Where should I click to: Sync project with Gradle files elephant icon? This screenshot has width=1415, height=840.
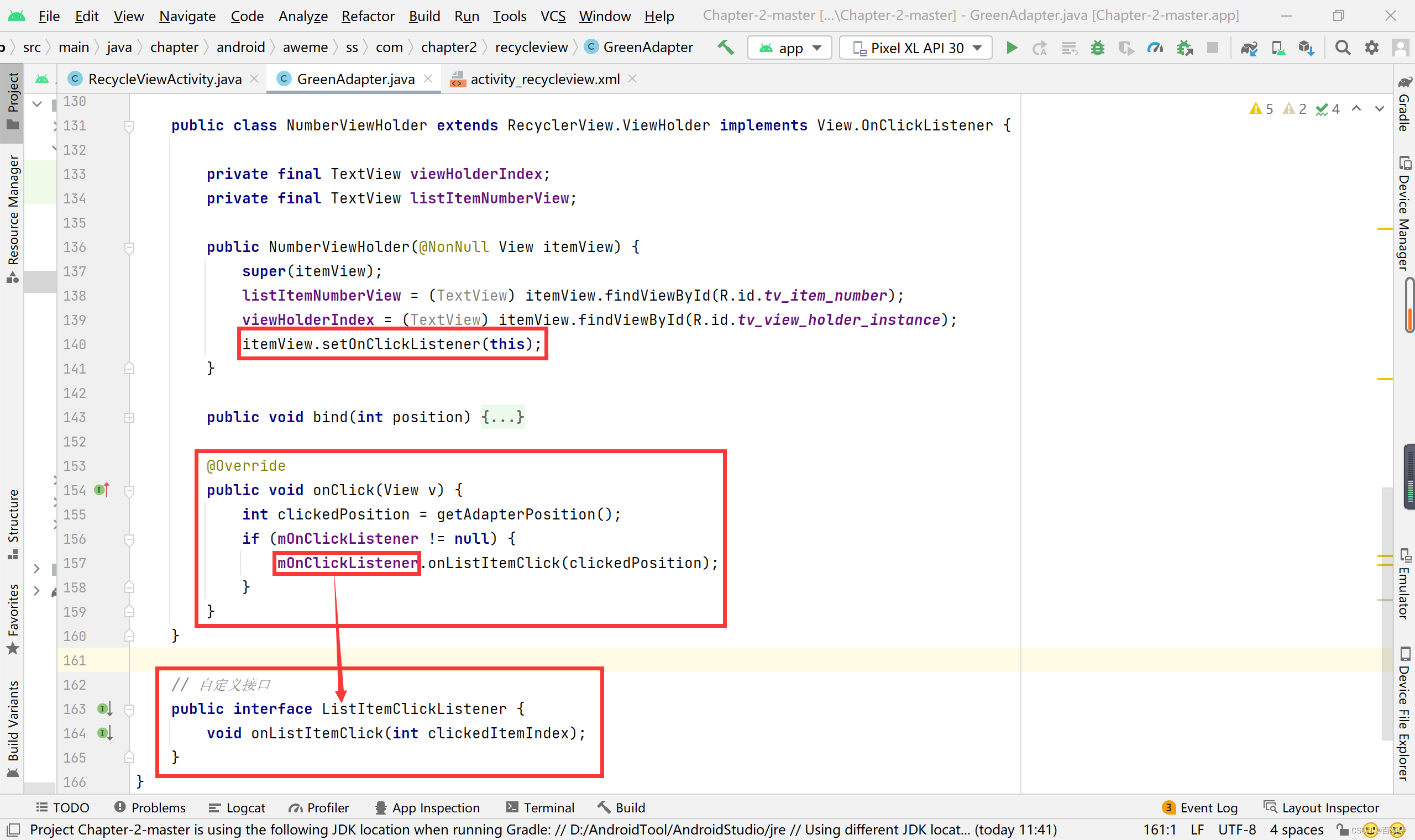coord(1249,48)
